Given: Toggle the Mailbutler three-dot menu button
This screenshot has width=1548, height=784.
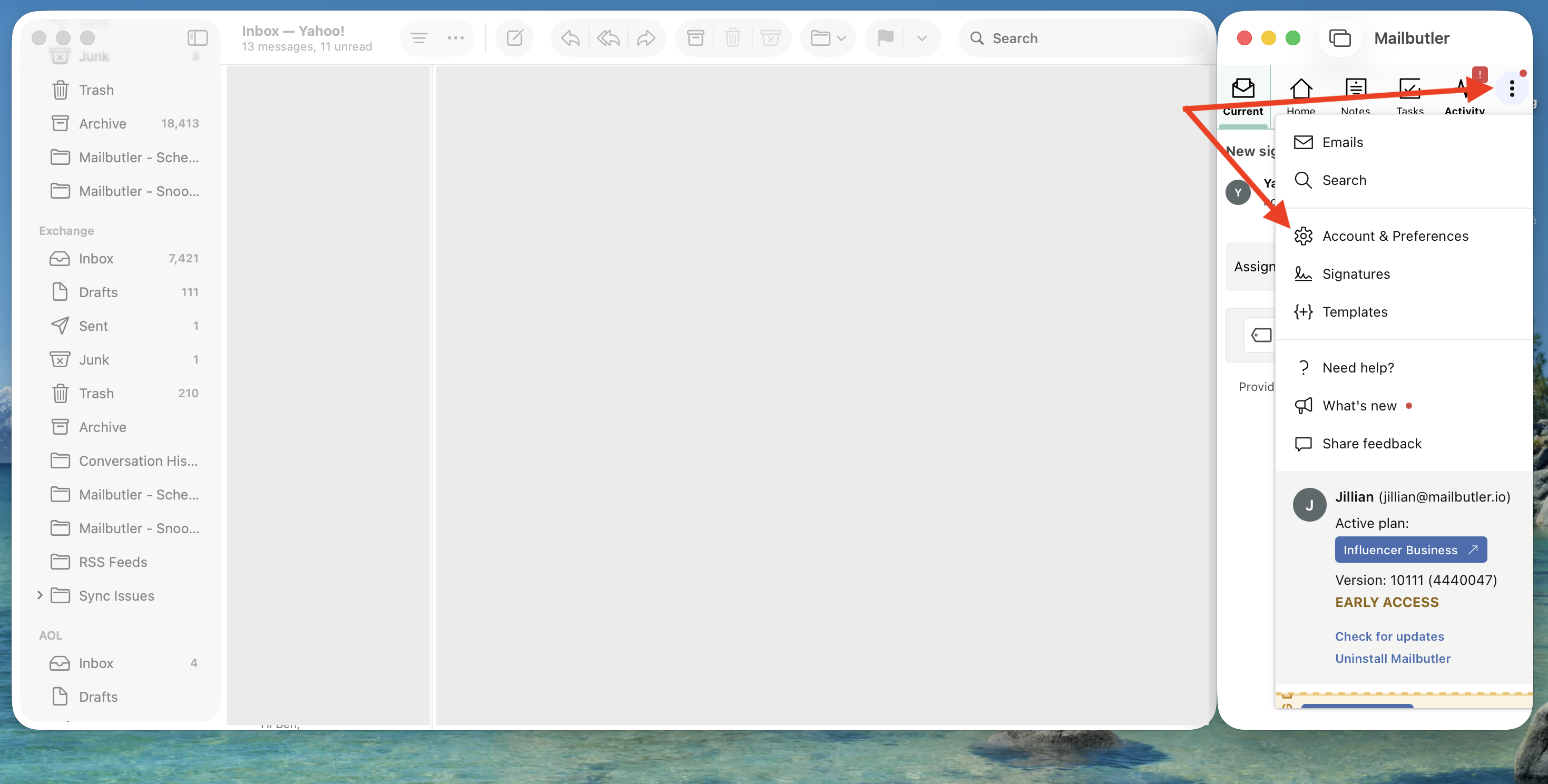Looking at the screenshot, I should coord(1511,90).
